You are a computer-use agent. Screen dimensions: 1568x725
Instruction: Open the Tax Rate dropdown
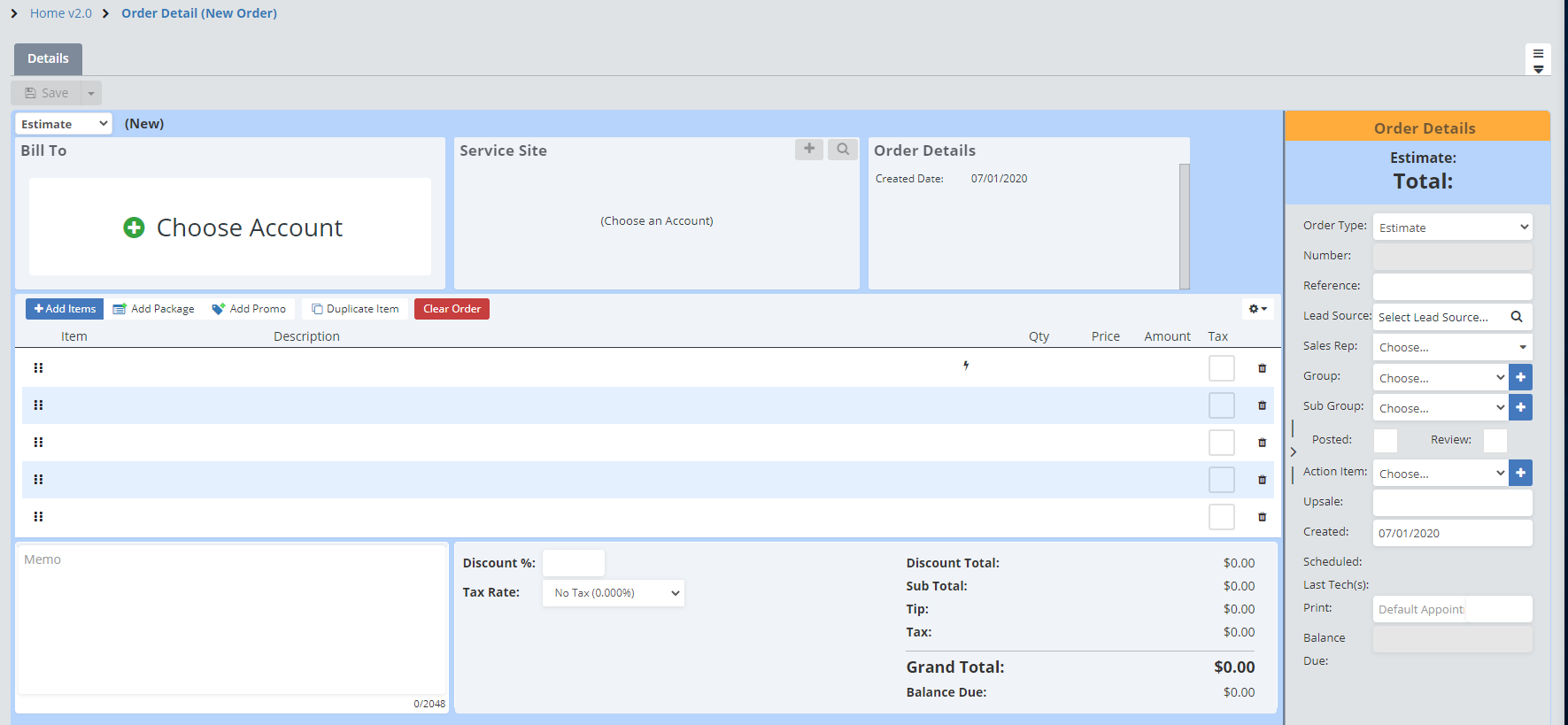614,593
